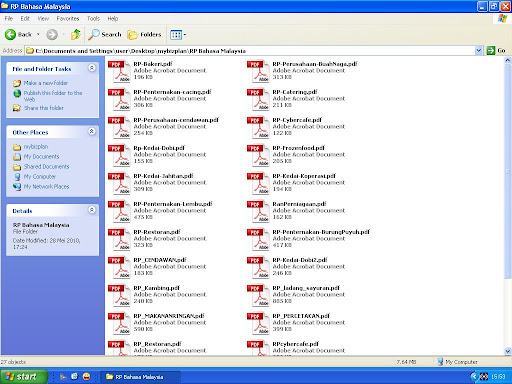
Task: Click Make a new folder
Action: click(45, 83)
